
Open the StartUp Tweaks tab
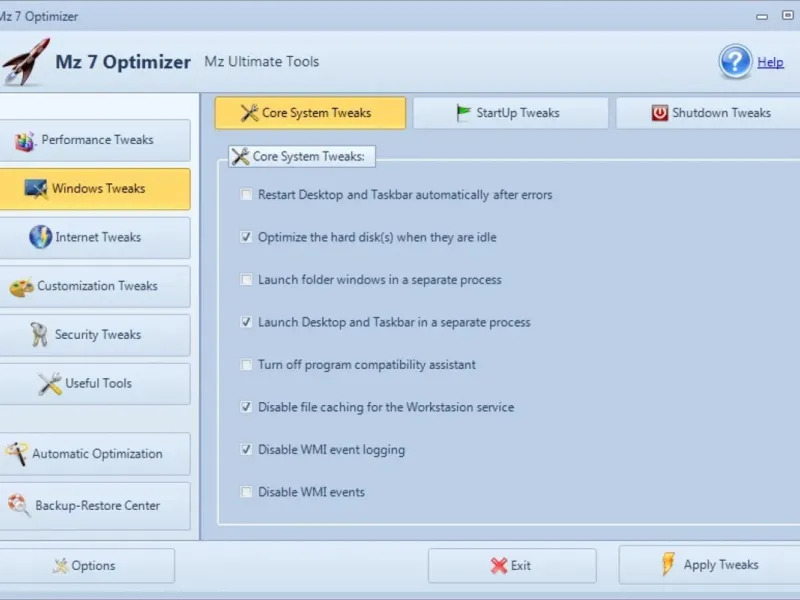[x=510, y=113]
